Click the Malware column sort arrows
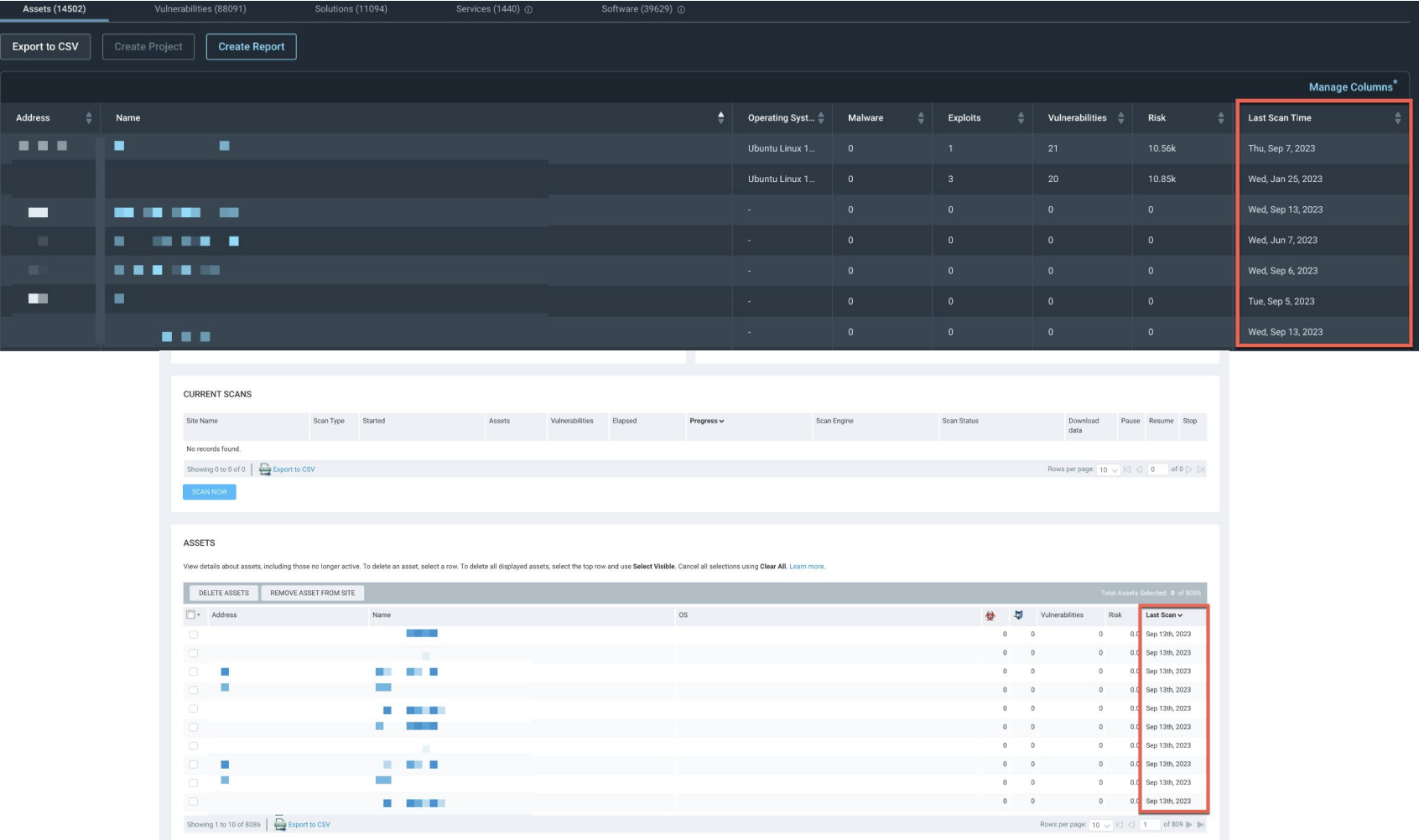Image resolution: width=1419 pixels, height=840 pixels. [921, 118]
